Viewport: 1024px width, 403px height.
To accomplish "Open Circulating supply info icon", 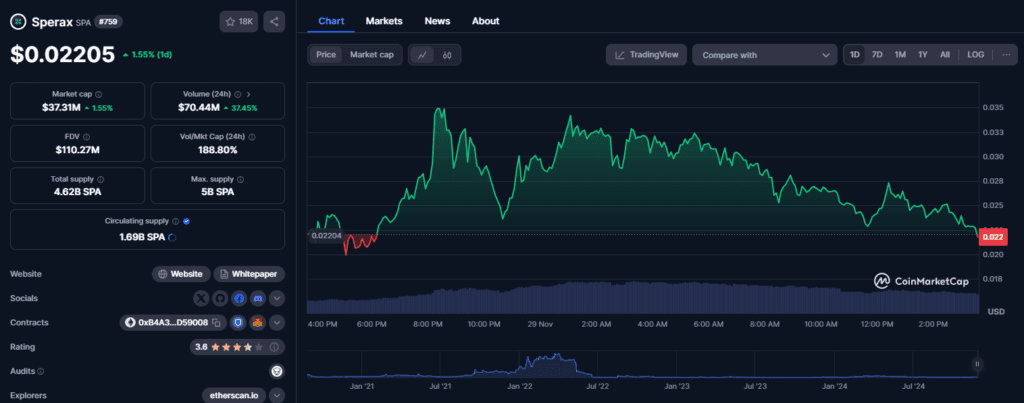I will click(176, 221).
